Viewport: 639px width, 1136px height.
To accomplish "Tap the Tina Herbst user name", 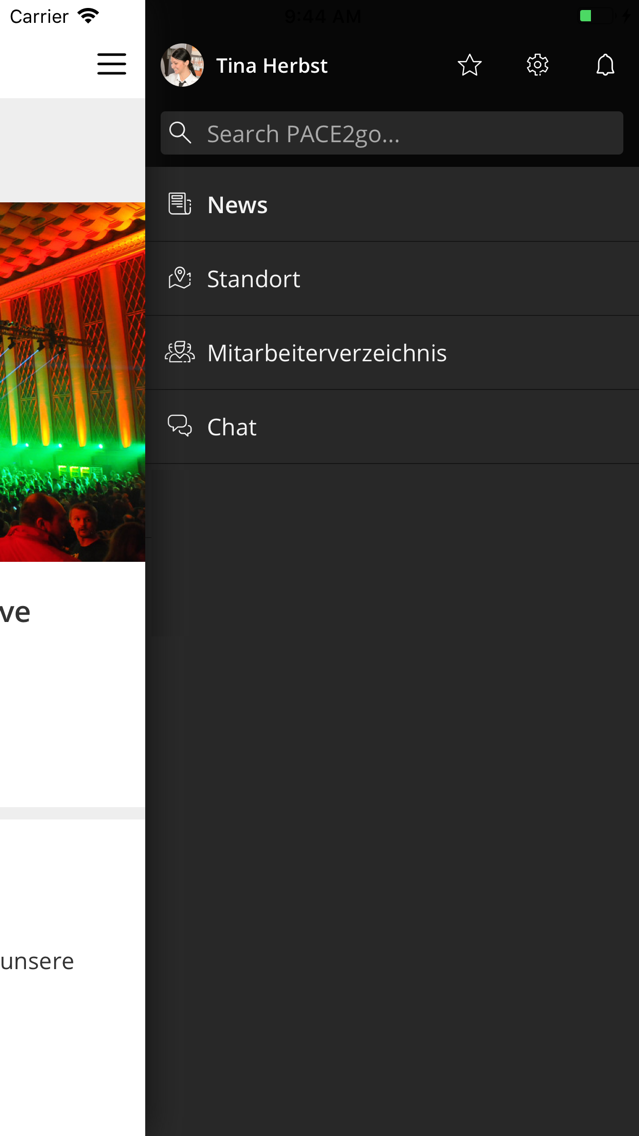I will coord(272,65).
